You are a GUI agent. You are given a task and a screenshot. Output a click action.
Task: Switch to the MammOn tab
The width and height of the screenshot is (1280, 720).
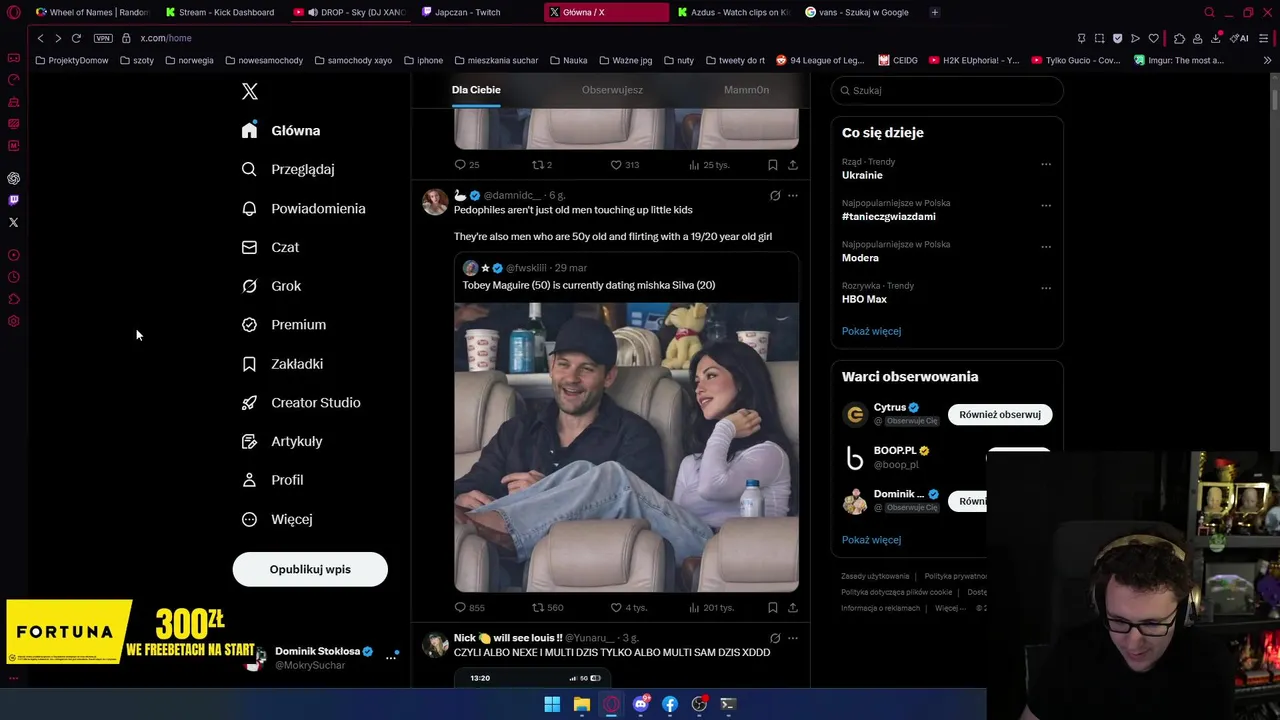pos(746,90)
